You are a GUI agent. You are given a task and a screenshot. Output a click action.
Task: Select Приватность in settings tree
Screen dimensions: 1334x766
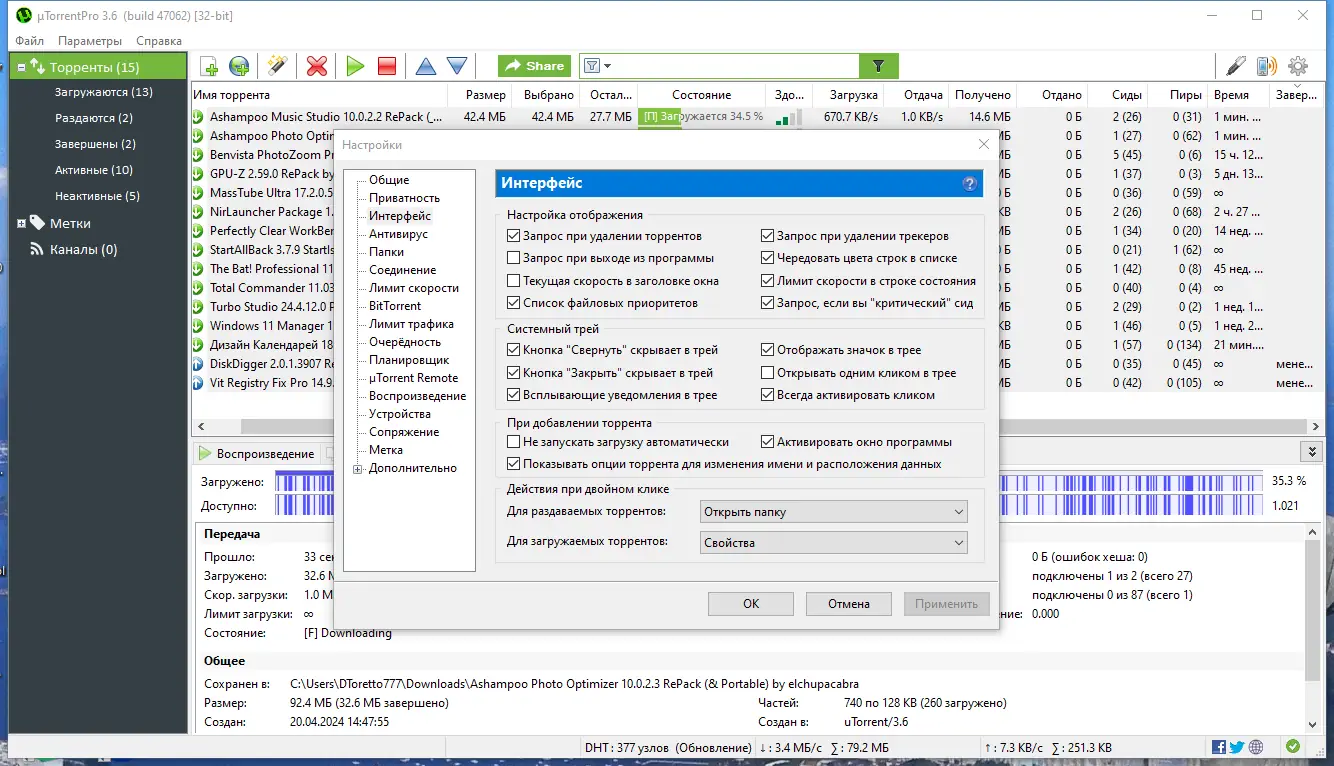(x=404, y=198)
